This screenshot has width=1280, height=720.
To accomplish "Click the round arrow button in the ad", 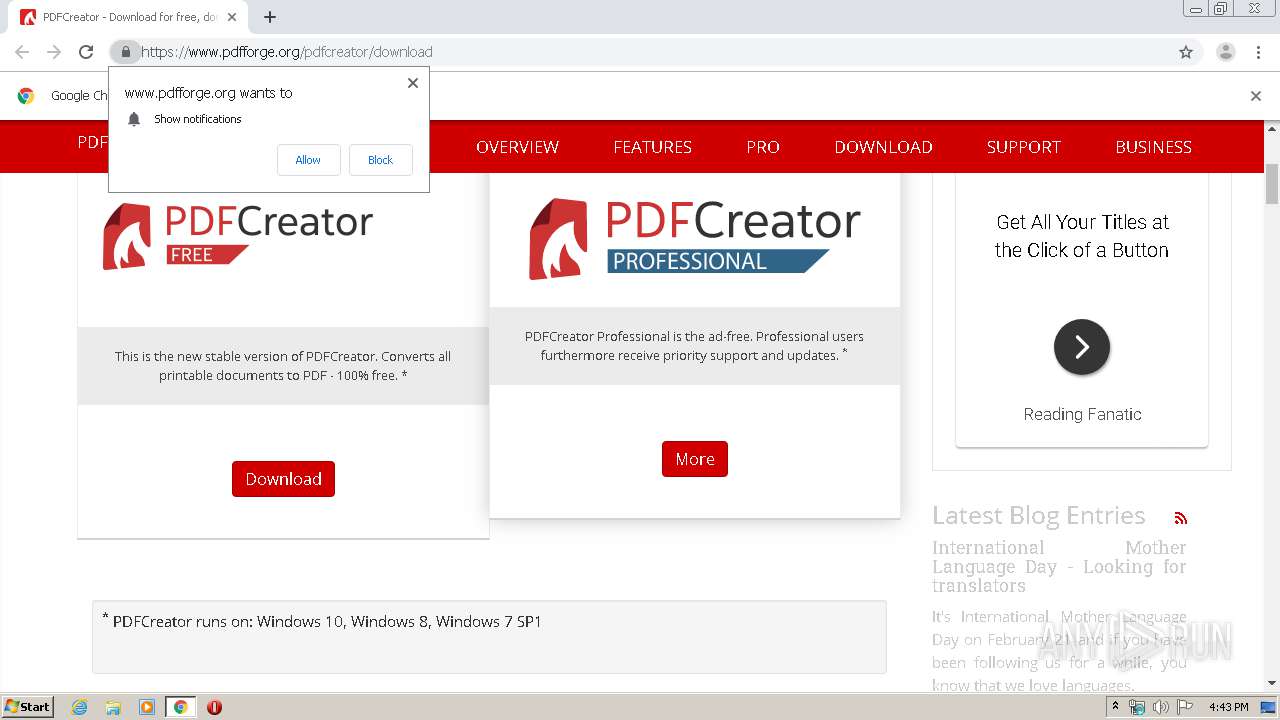I will [1082, 347].
